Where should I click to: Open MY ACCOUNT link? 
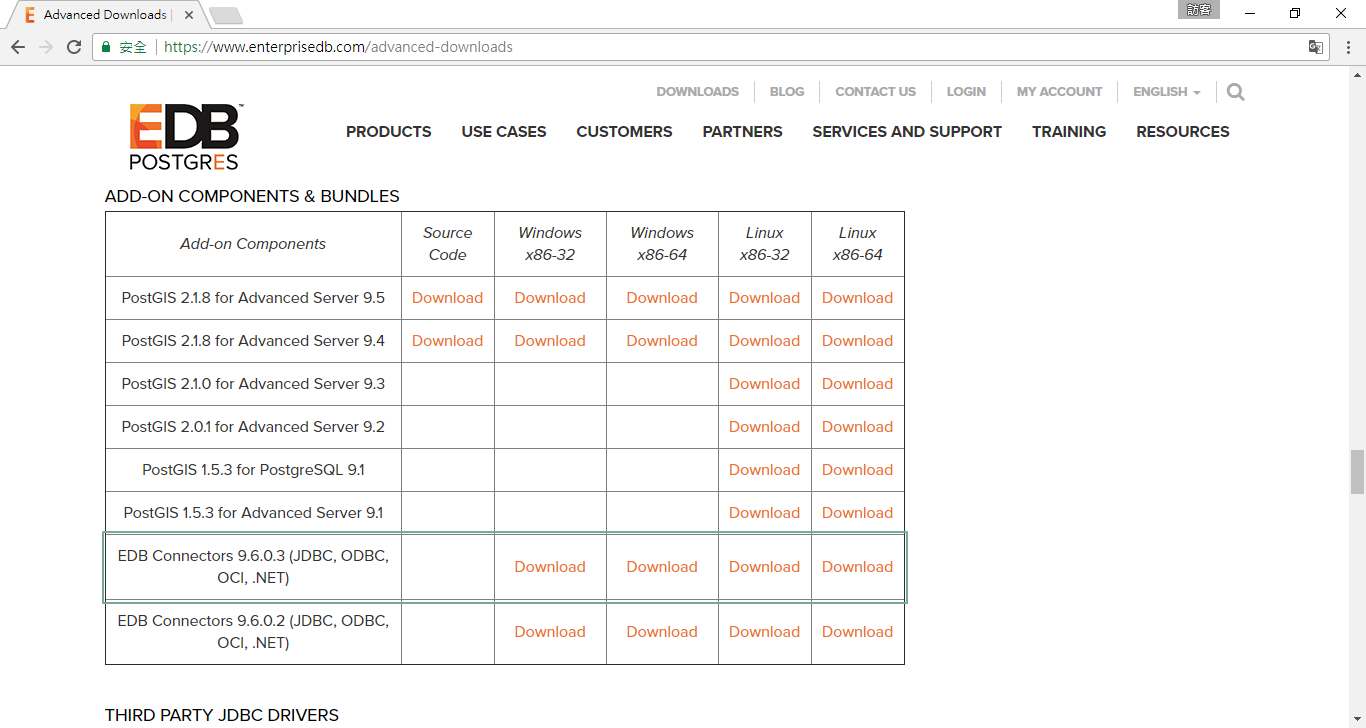(x=1059, y=91)
